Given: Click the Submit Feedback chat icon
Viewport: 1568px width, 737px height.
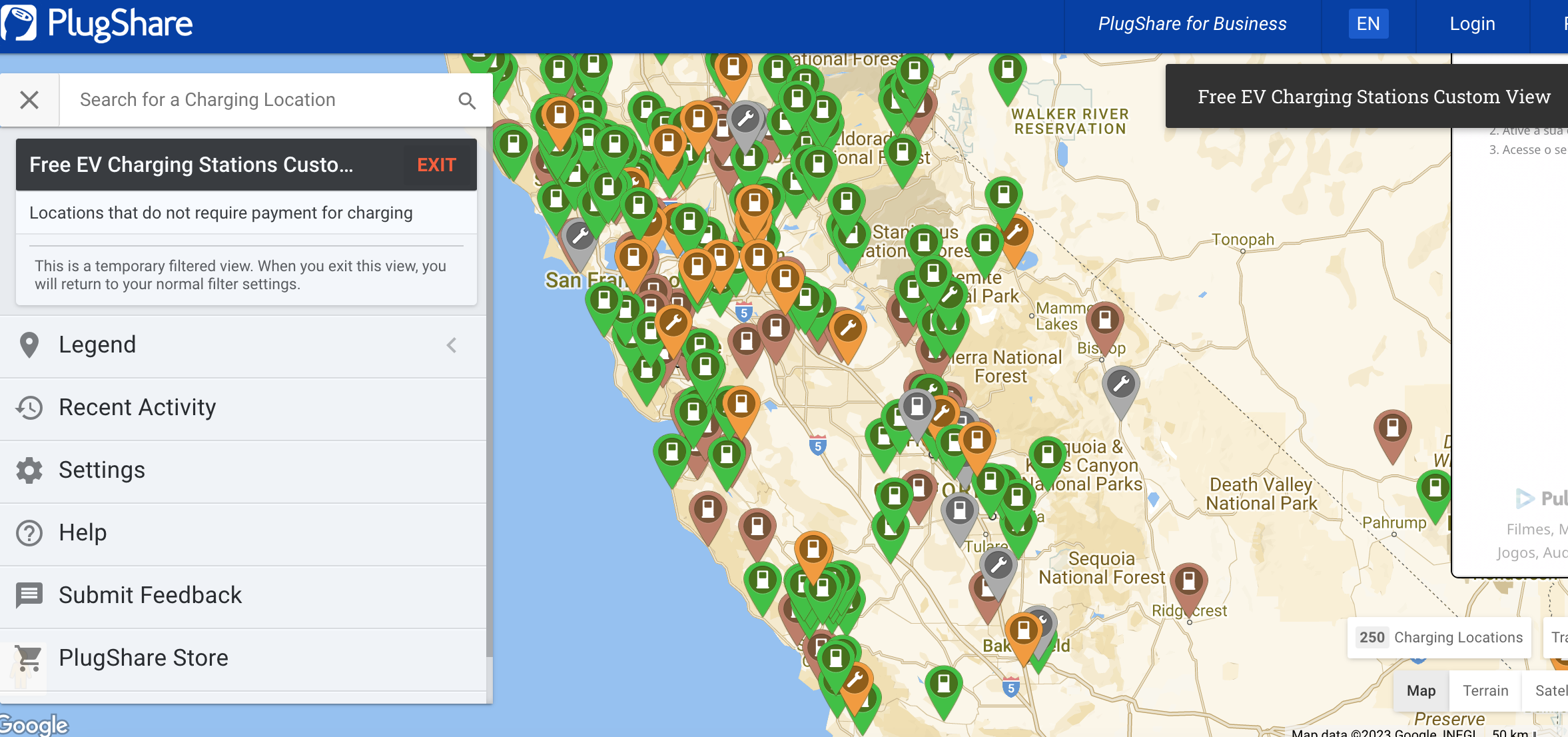Looking at the screenshot, I should point(29,596).
